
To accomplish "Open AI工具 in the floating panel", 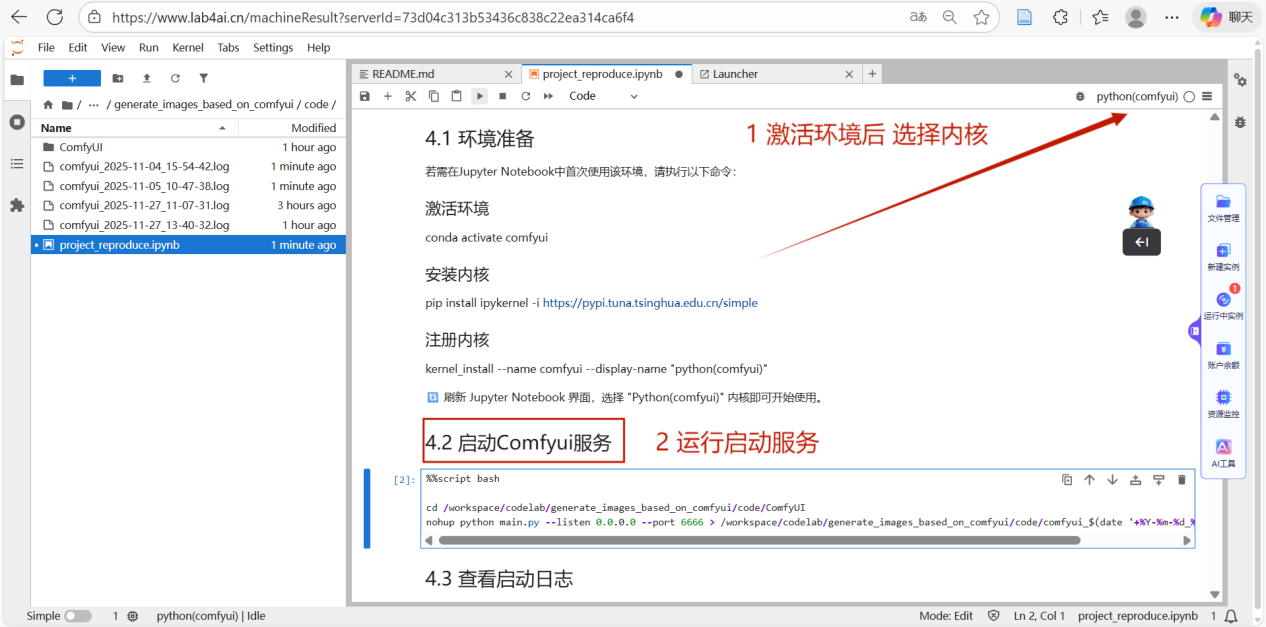I will [x=1223, y=453].
